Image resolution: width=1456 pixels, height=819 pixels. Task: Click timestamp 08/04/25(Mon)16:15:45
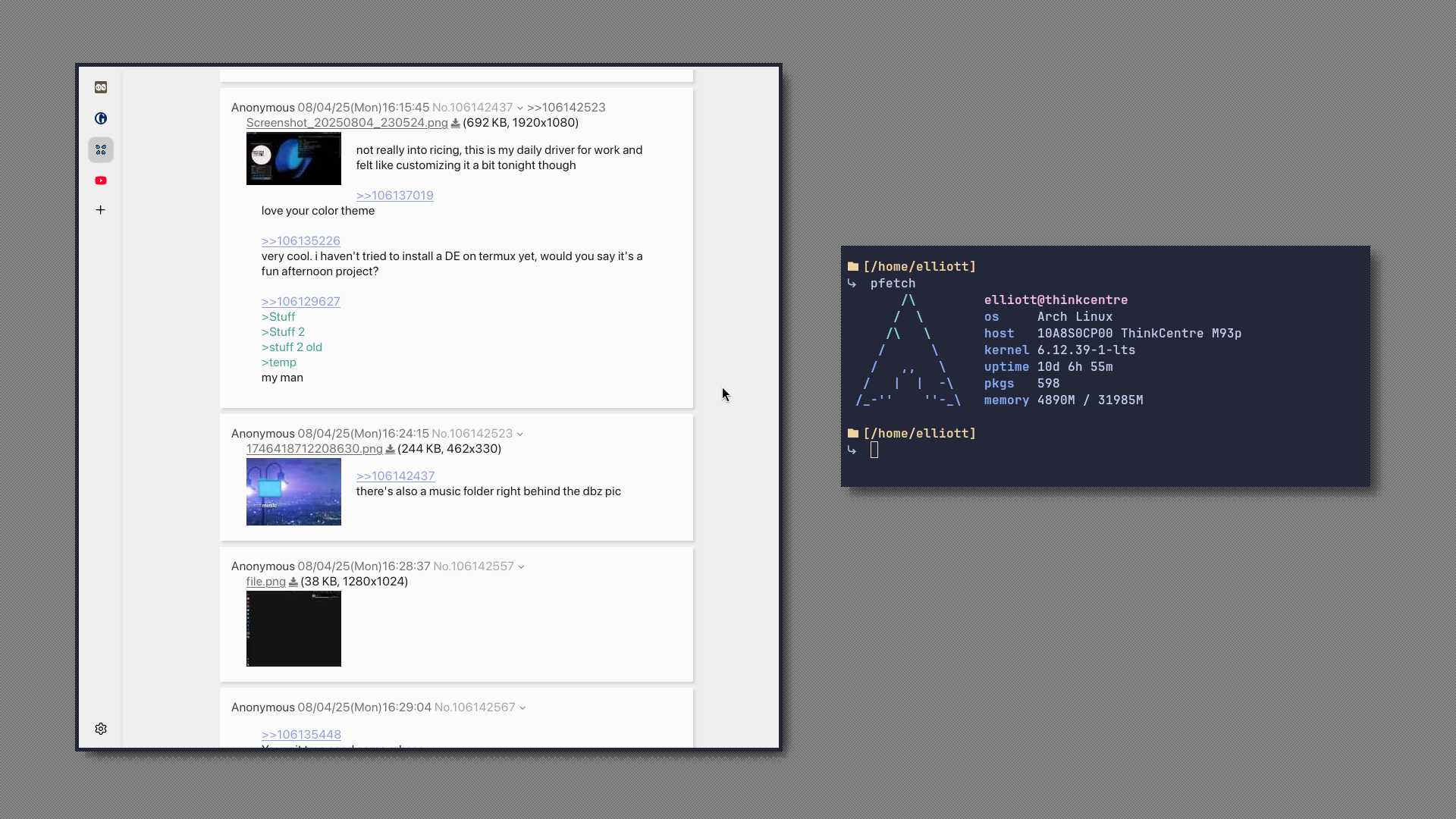pyautogui.click(x=363, y=108)
